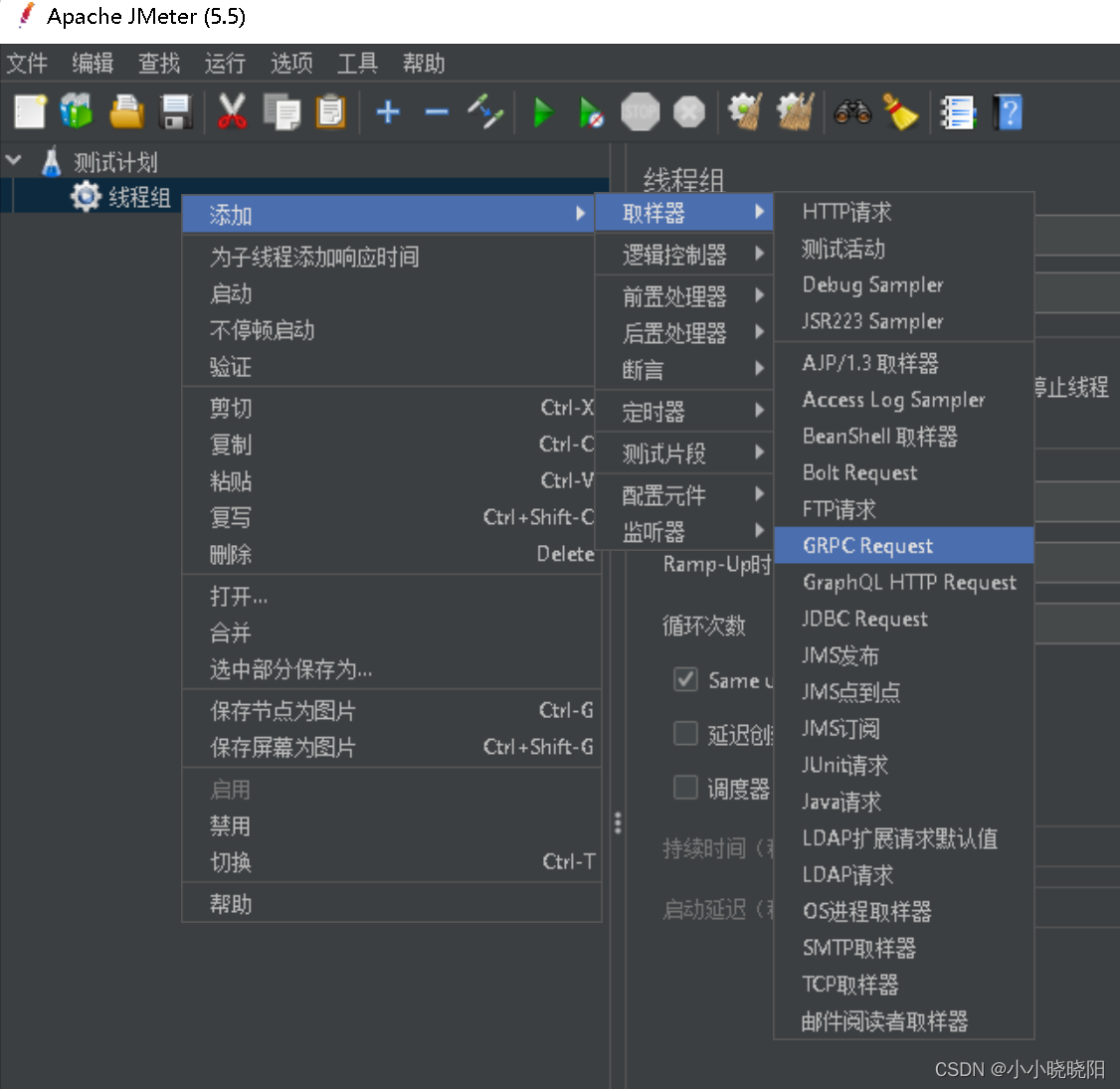Click the Cut scissors icon
Image resolution: width=1120 pixels, height=1089 pixels.
232,112
